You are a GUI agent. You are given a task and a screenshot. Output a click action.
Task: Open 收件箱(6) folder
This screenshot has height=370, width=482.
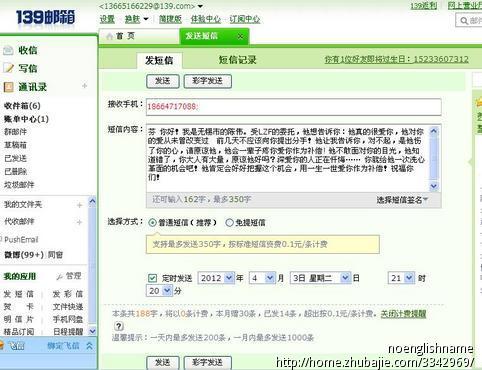[x=22, y=106]
